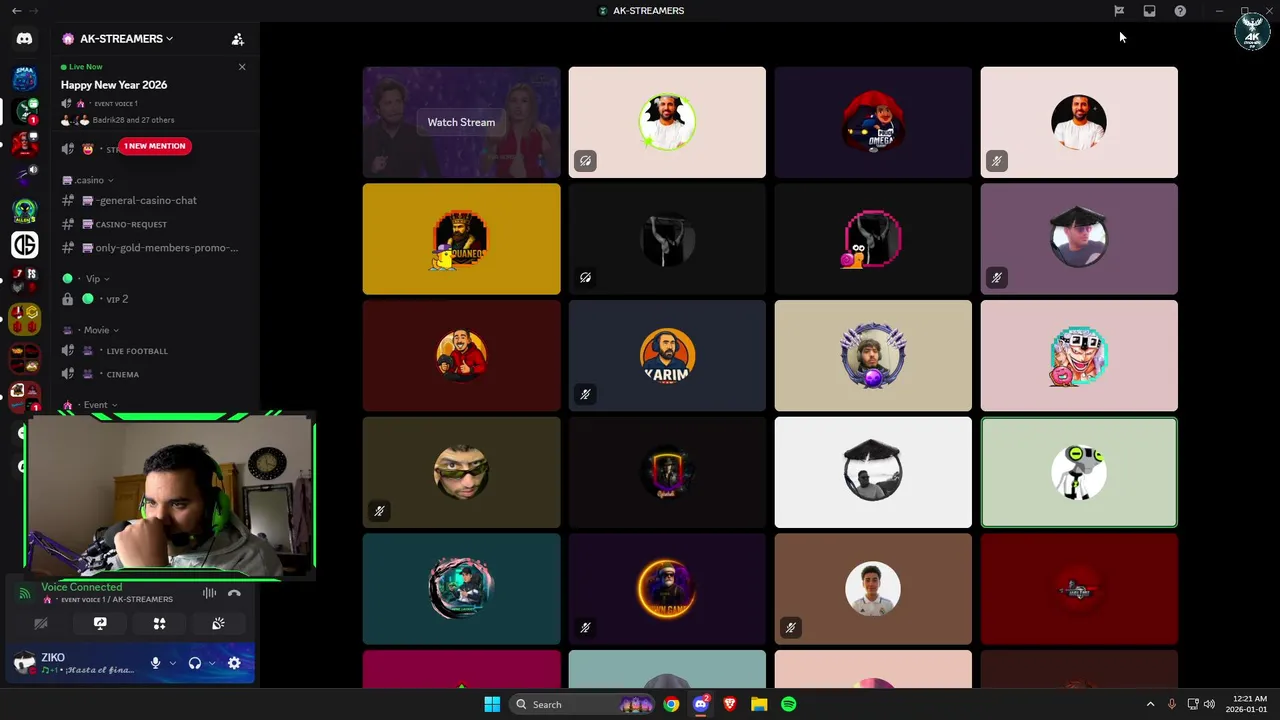This screenshot has height=720, width=1280.
Task: Open microphone input options chevron
Action: (172, 663)
